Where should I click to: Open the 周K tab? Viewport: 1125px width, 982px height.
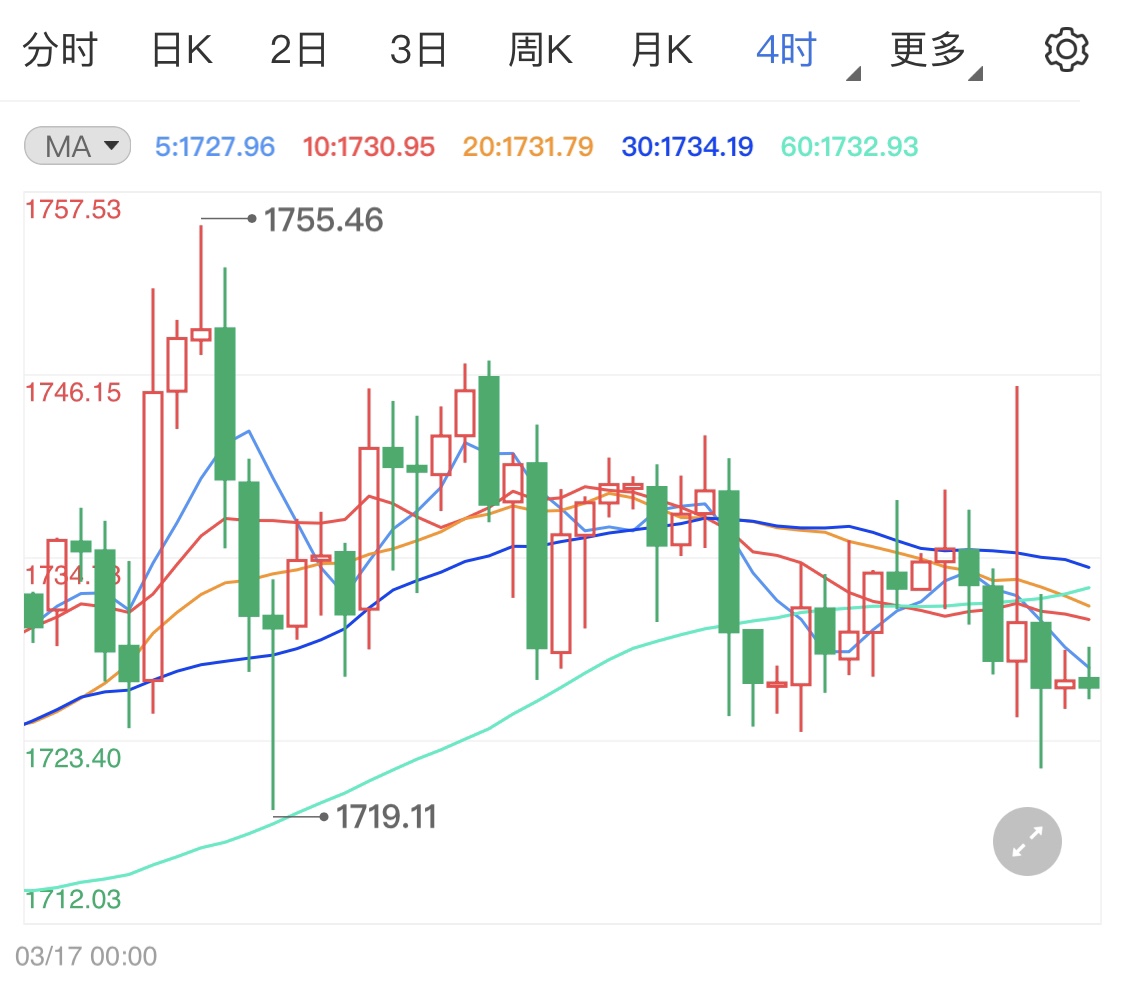pos(540,50)
